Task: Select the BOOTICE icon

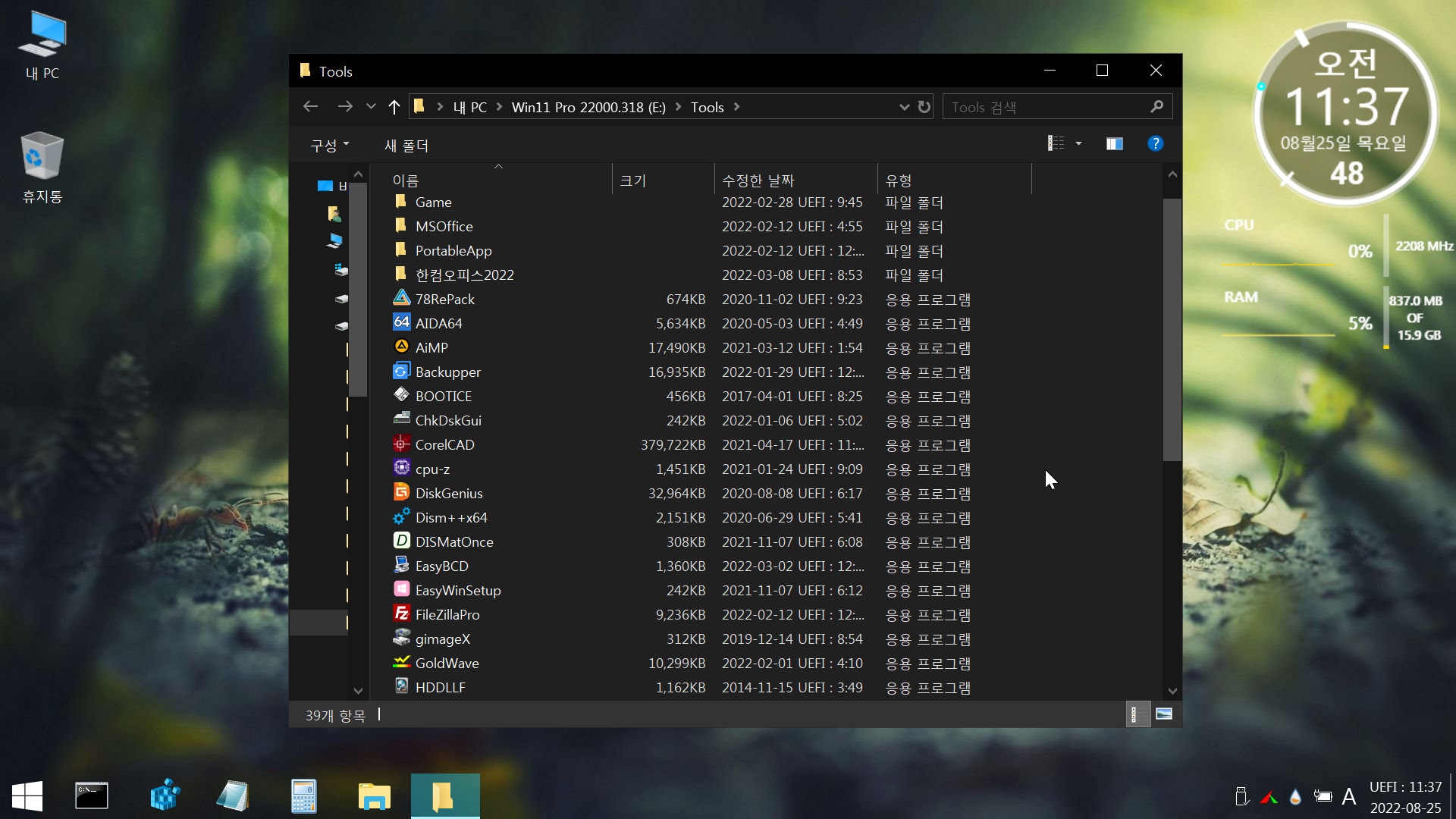Action: tap(401, 395)
